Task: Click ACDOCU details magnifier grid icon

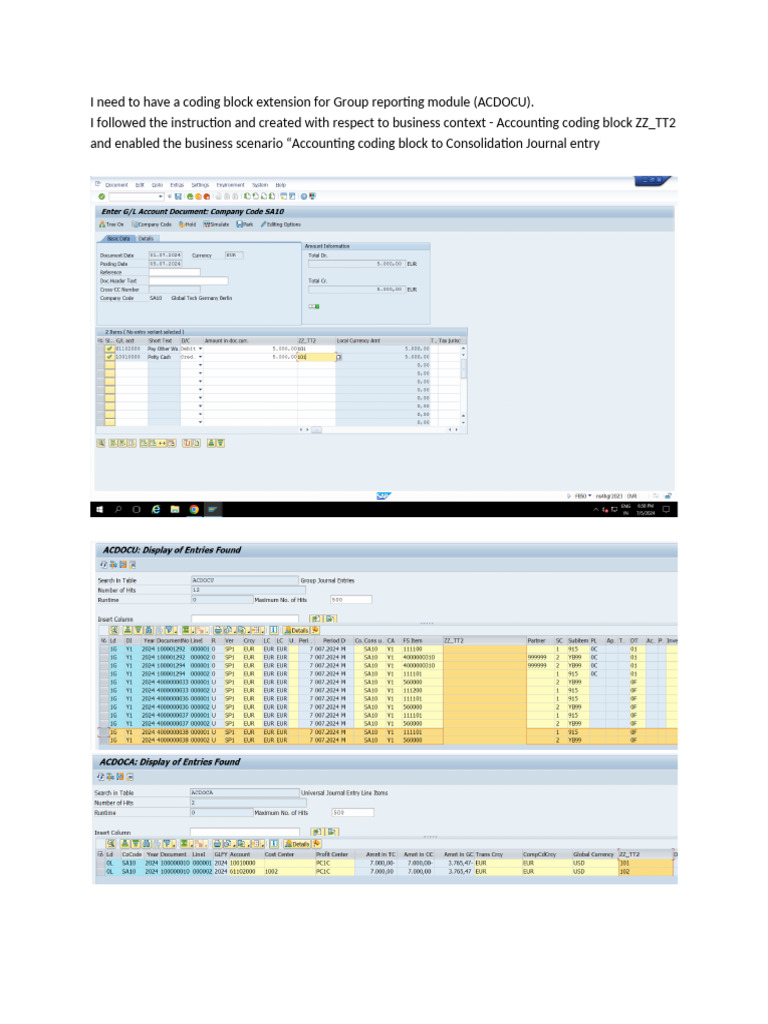Action: [114, 630]
